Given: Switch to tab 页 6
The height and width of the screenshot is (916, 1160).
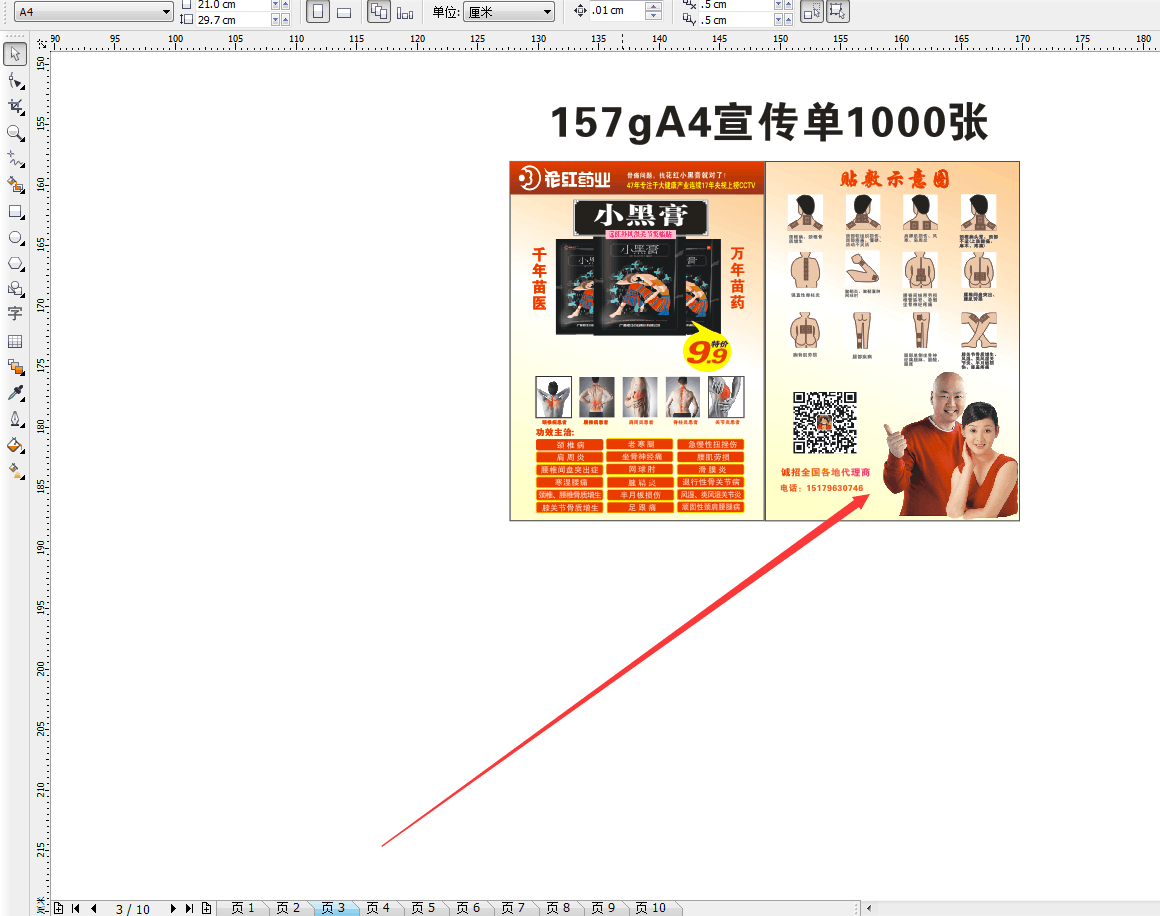Looking at the screenshot, I should coord(468,908).
